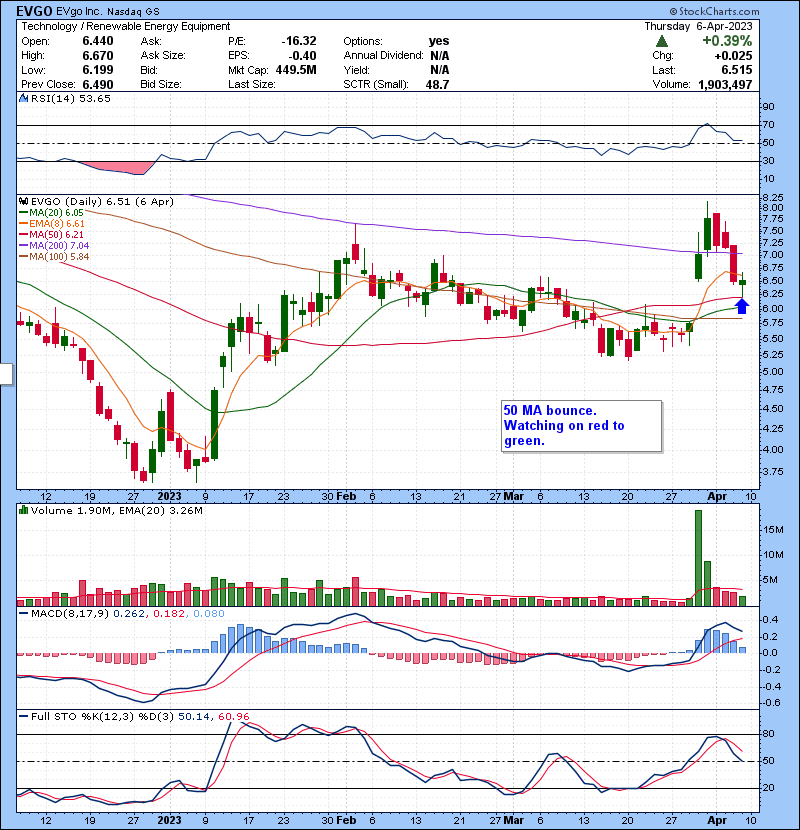Click the +0.39% percent change
This screenshot has height=830, width=800.
tap(727, 41)
